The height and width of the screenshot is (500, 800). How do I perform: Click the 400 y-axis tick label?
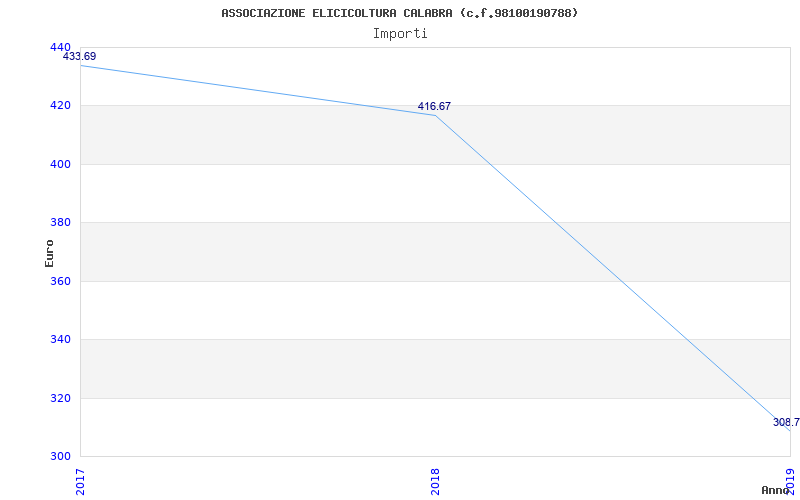tap(60, 164)
